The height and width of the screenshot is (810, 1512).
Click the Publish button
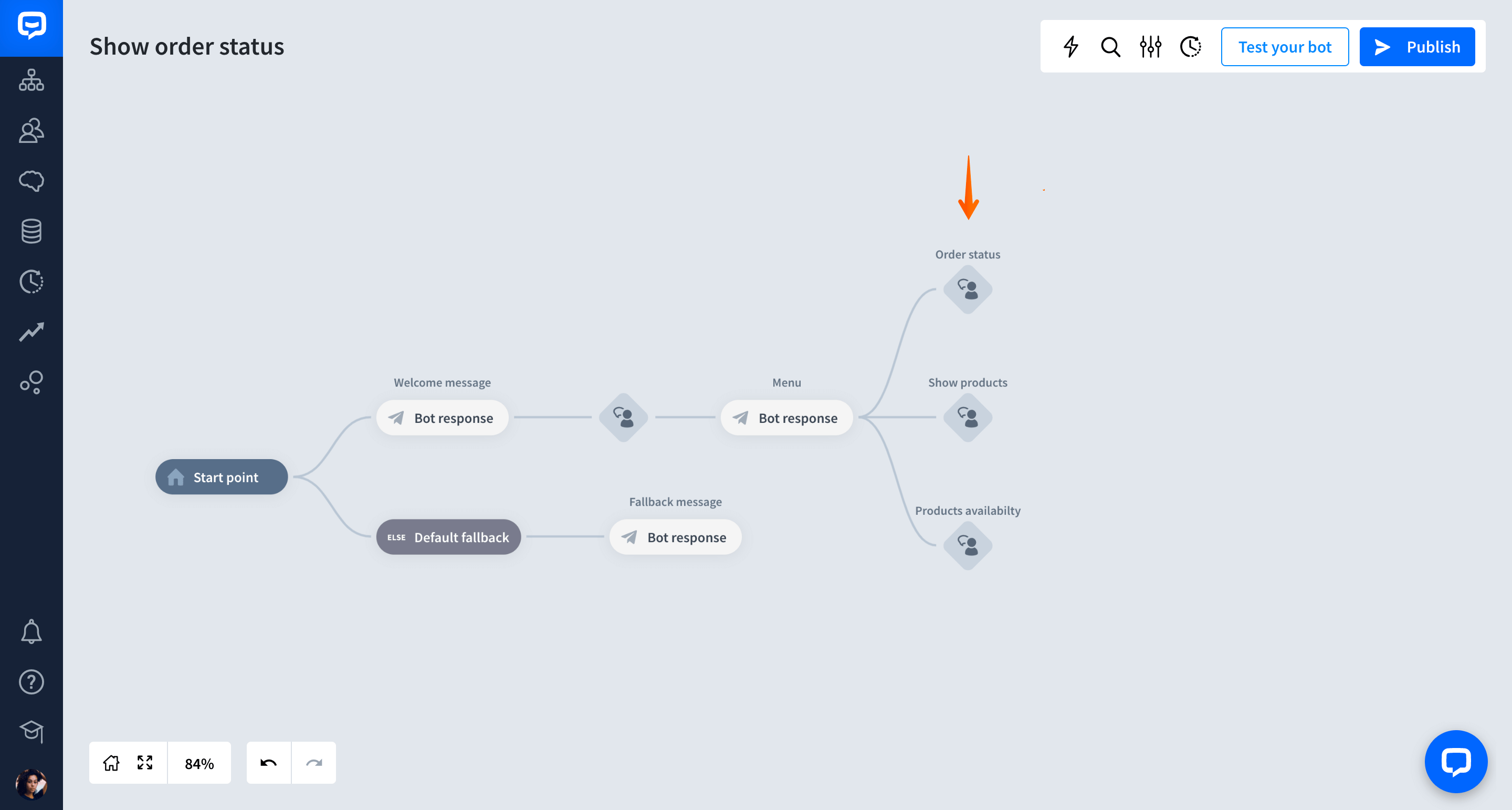pyautogui.click(x=1417, y=46)
